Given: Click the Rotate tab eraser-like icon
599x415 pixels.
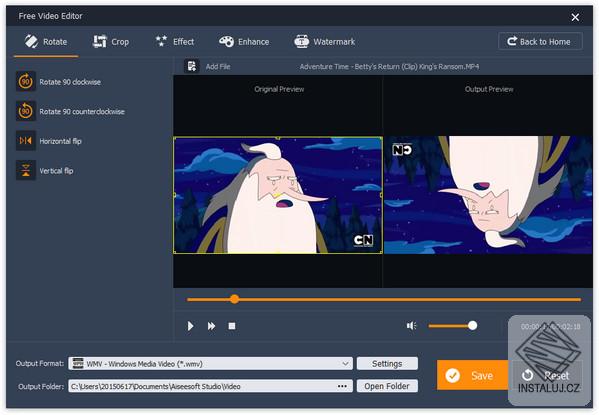Looking at the screenshot, I should tap(31, 41).
